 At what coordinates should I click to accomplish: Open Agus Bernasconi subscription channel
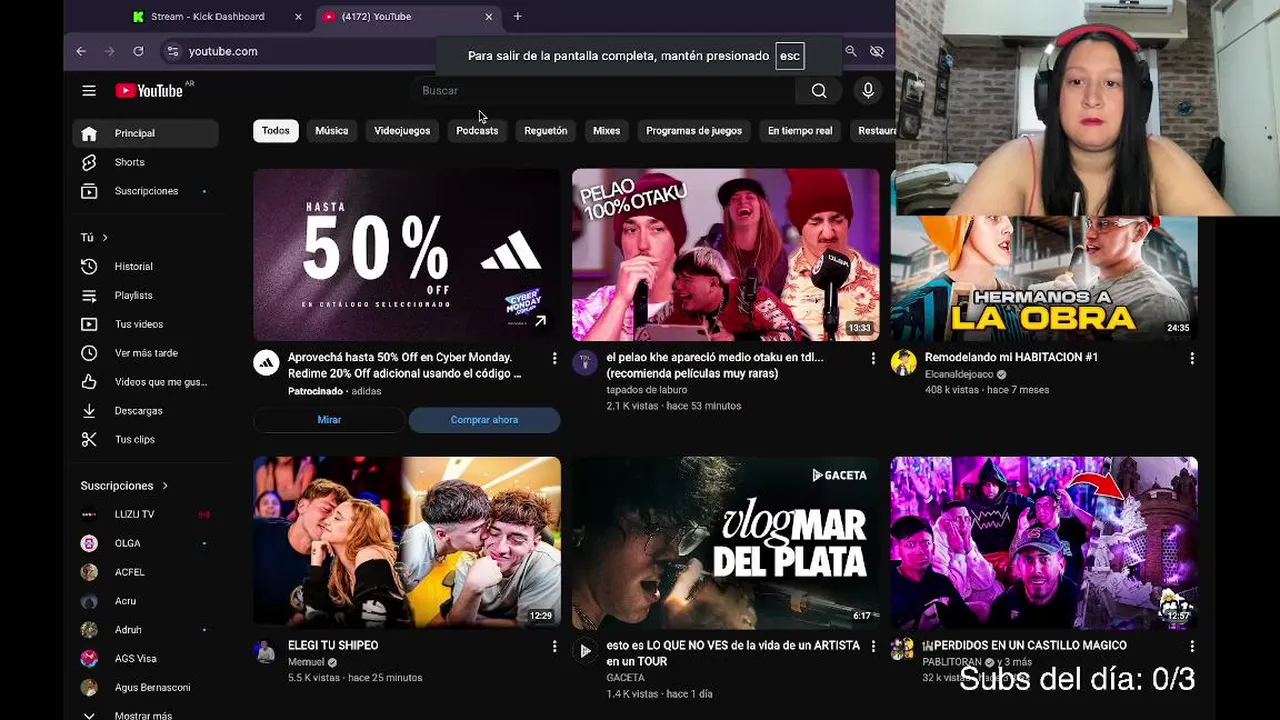tap(146, 687)
